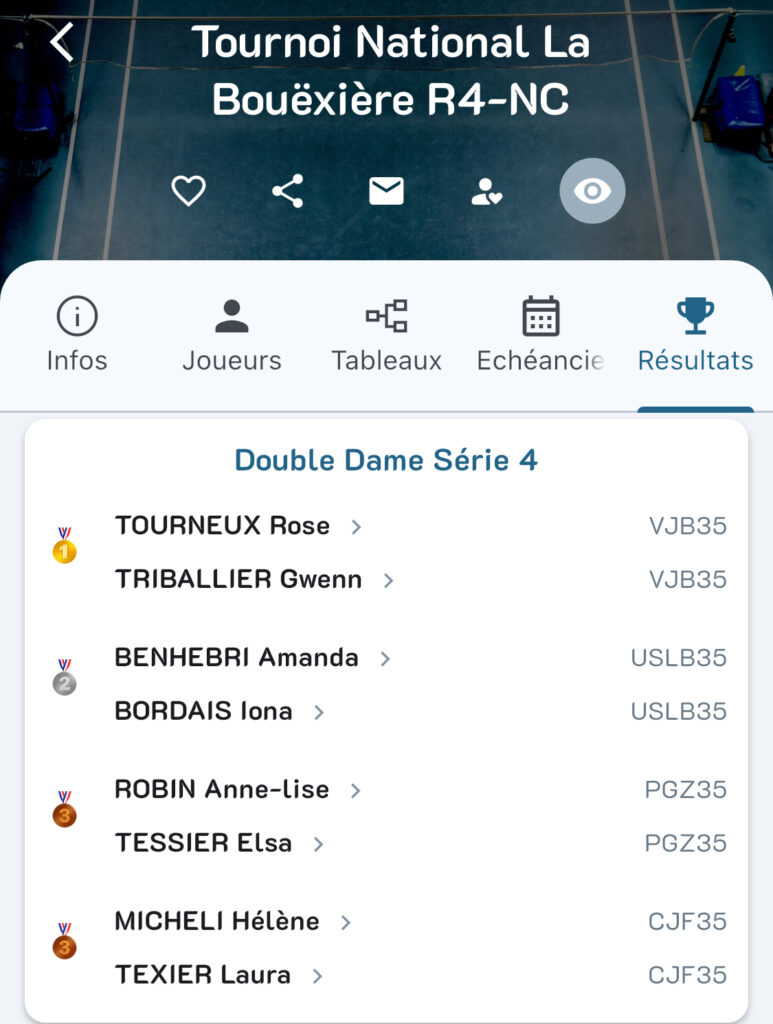Open TRIBALLIER Gwenn player profile

238,580
